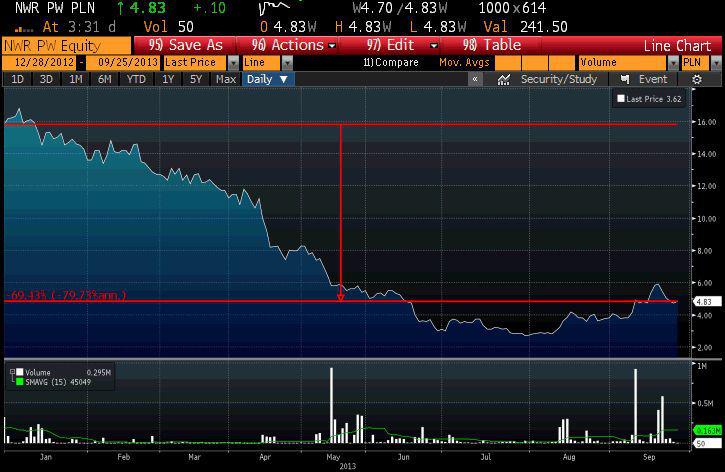
Task: Switch to the YTD range tab
Action: click(135, 79)
